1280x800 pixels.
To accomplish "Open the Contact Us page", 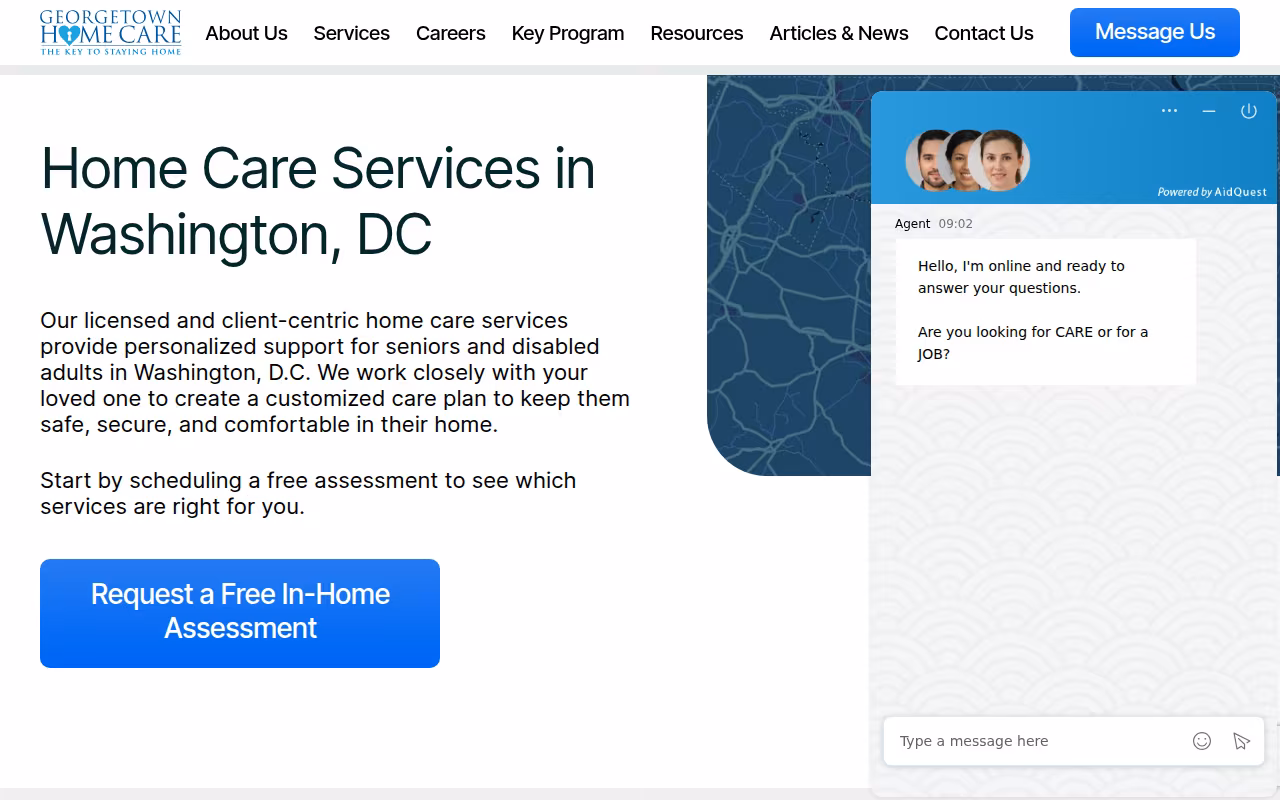I will point(984,33).
